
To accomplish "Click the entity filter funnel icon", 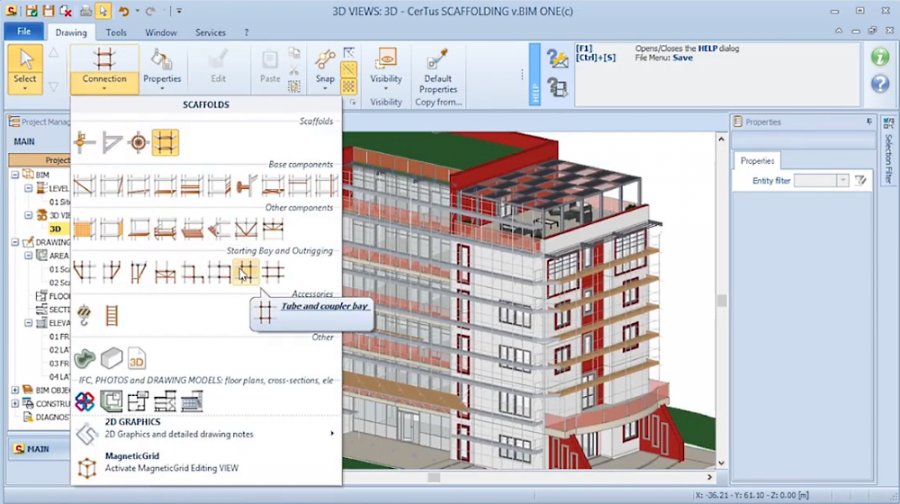I will point(860,180).
